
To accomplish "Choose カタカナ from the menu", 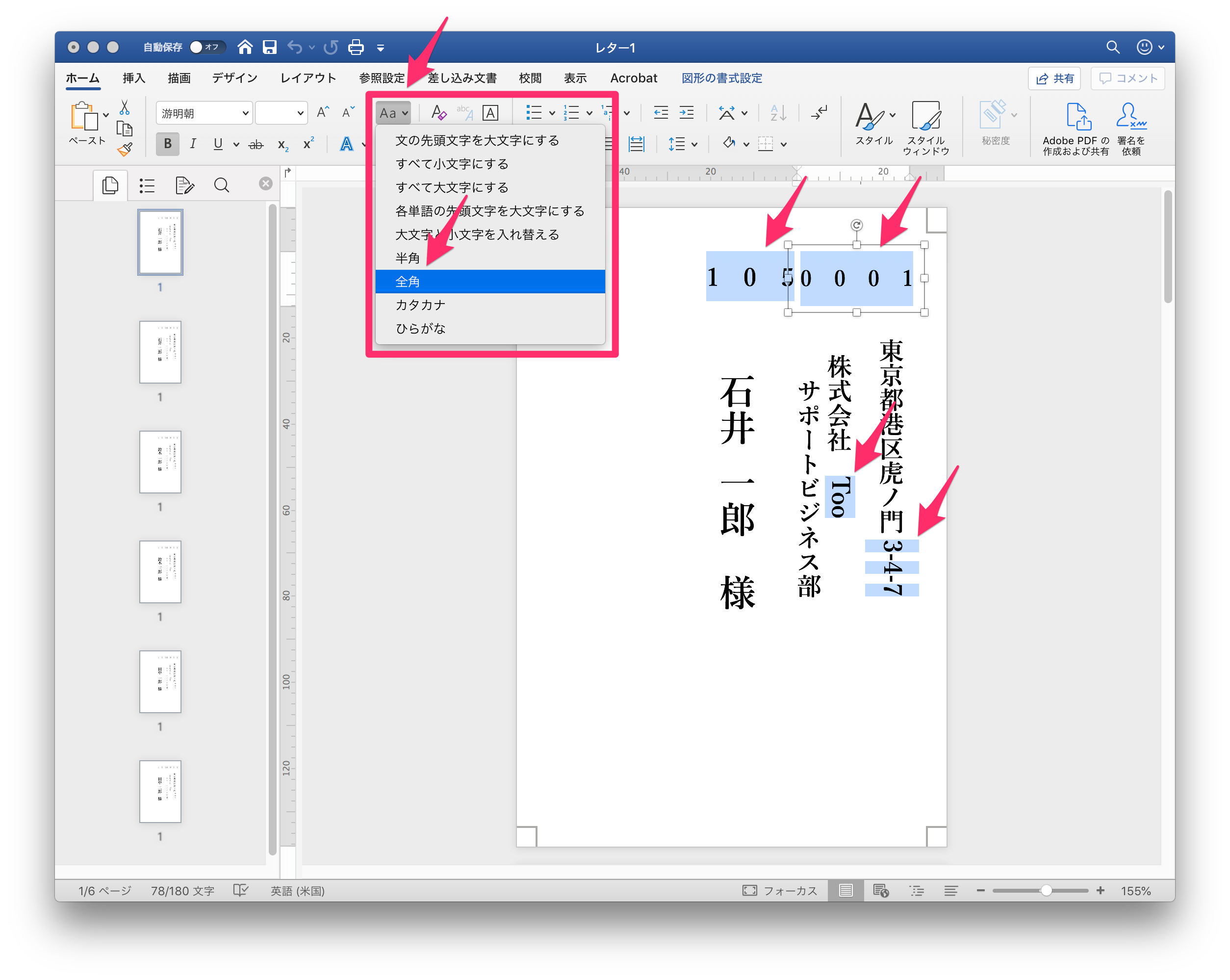I will point(490,305).
